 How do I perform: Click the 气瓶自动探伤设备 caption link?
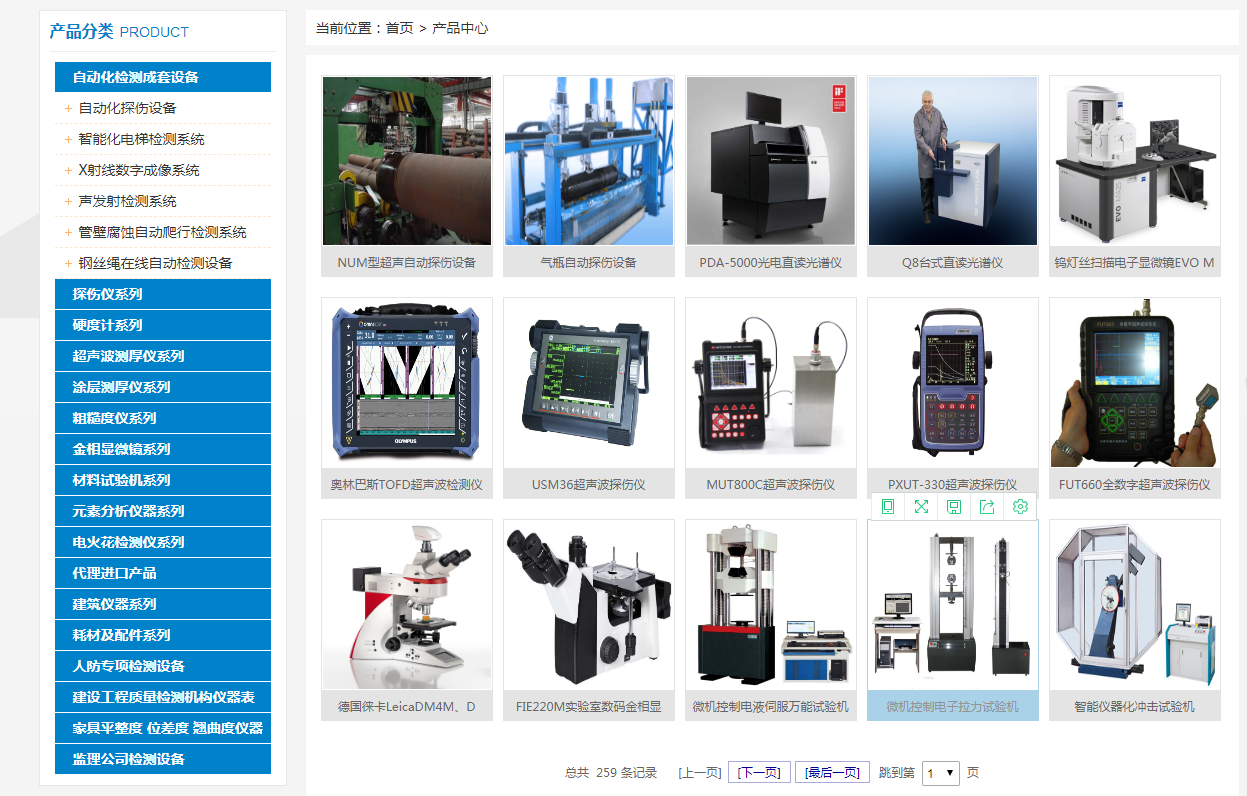click(x=589, y=263)
